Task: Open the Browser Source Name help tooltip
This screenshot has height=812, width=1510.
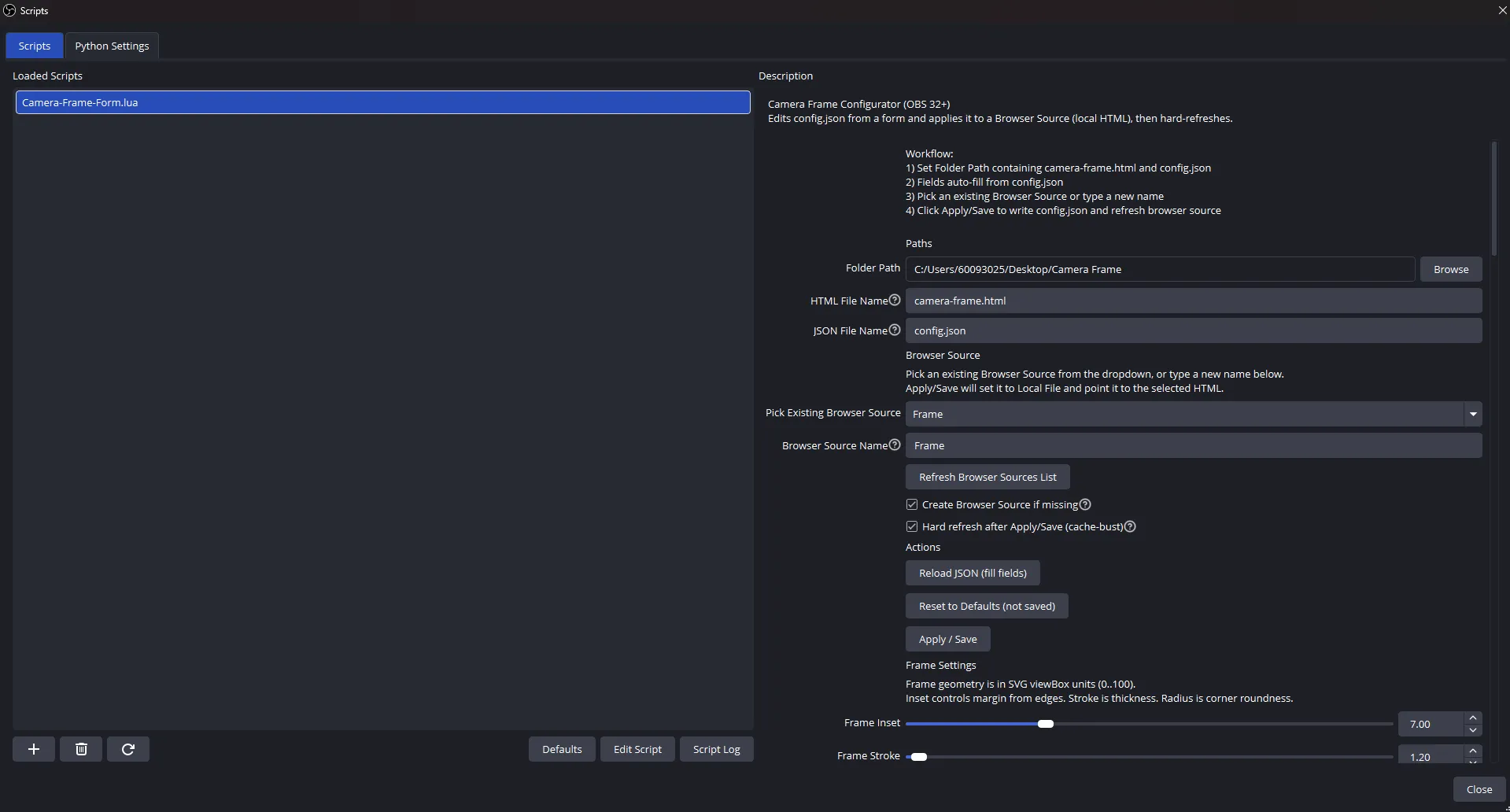Action: pos(895,444)
